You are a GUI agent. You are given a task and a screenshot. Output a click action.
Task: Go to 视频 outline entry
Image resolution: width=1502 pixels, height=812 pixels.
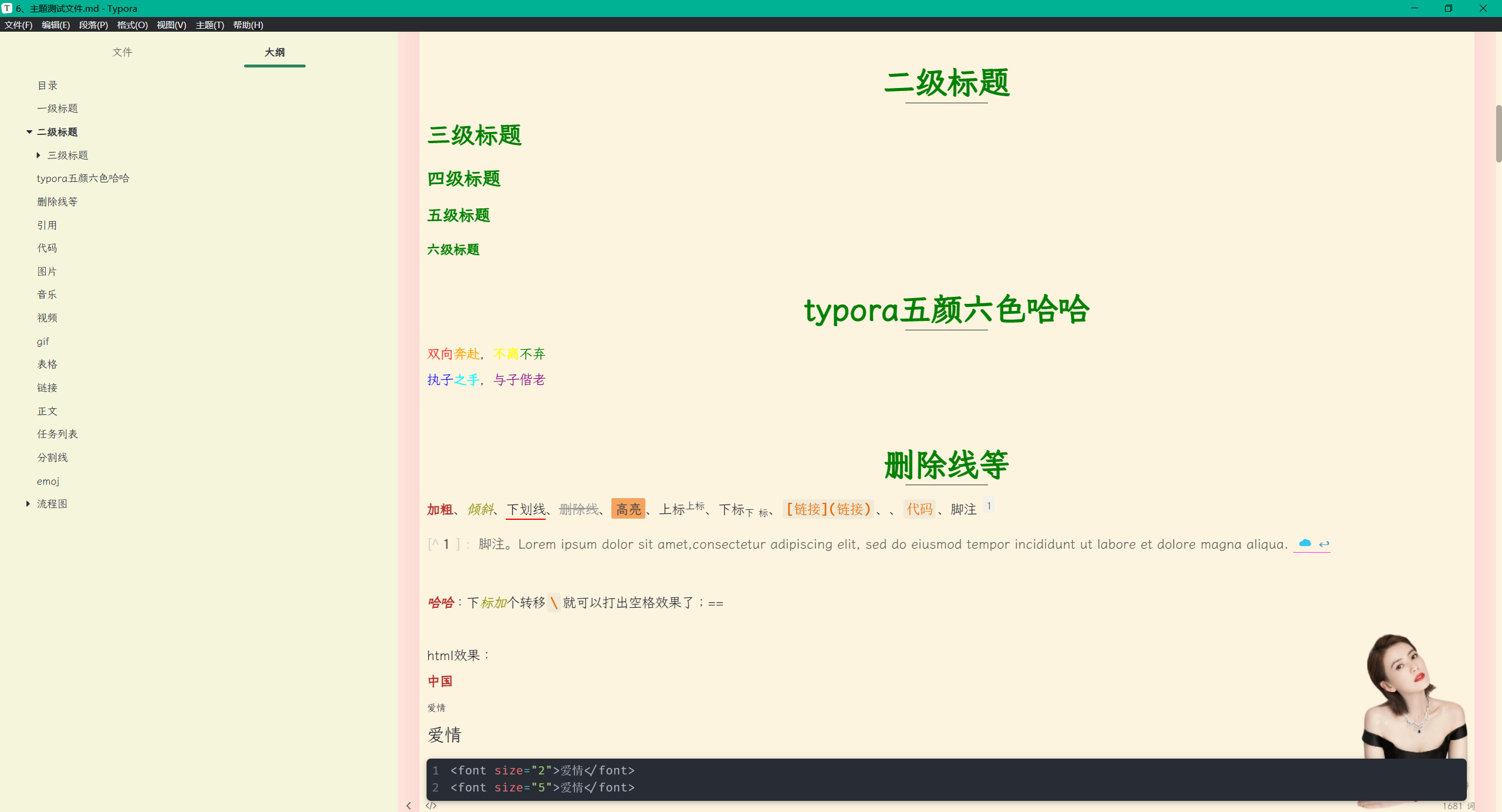(x=48, y=318)
